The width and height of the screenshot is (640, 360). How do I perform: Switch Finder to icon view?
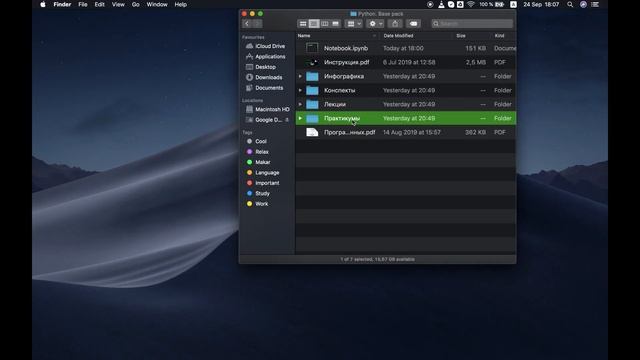coord(303,24)
